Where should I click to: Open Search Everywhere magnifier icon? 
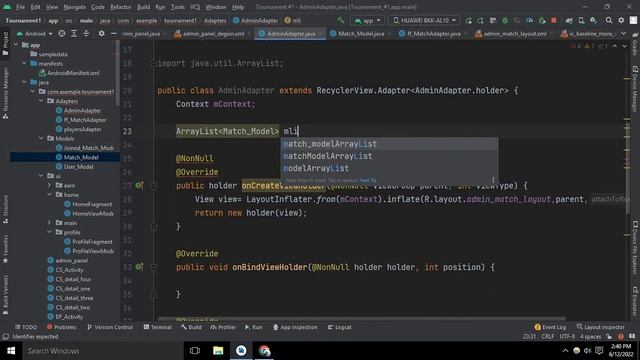[609, 20]
